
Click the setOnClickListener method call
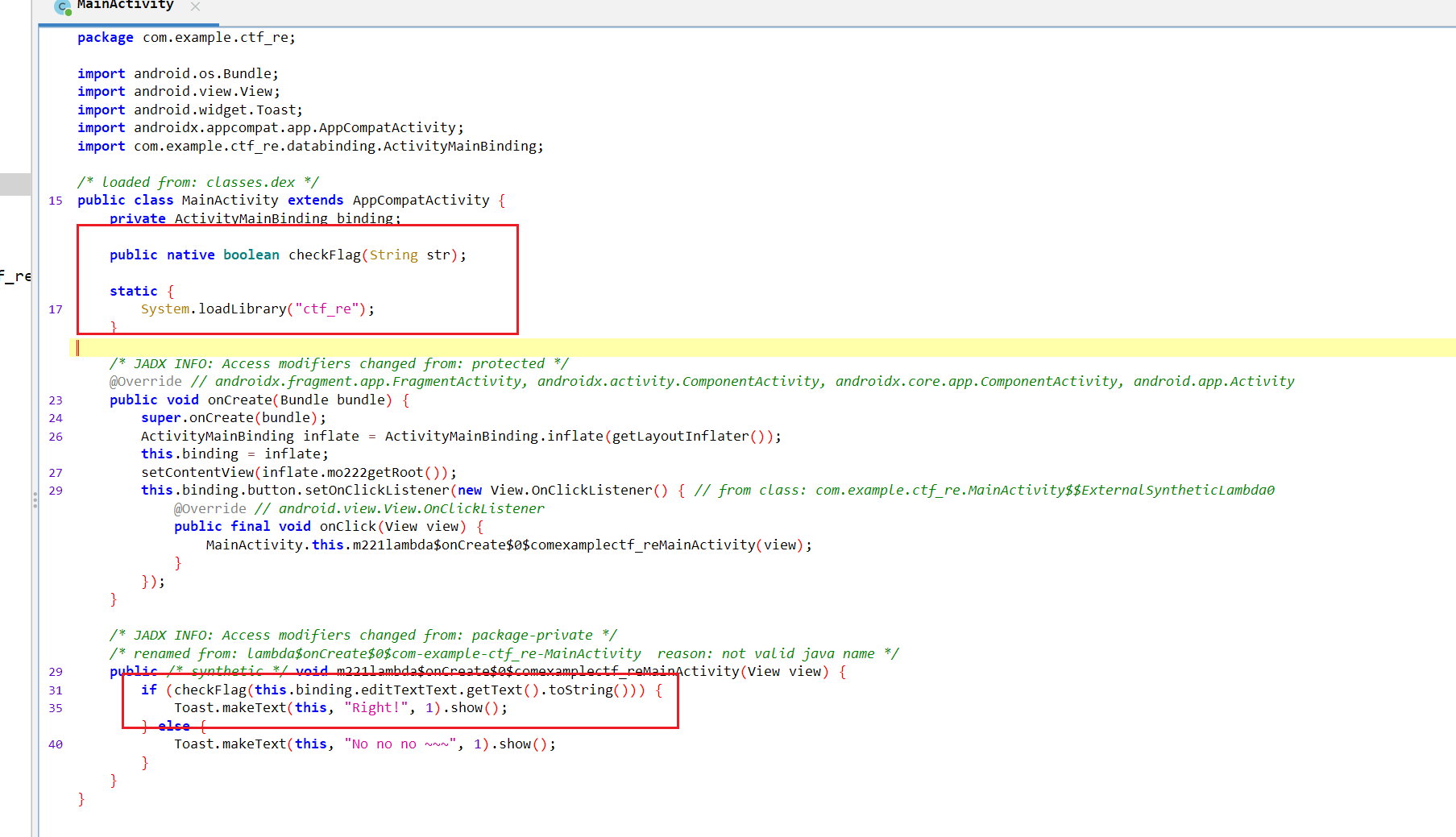coord(376,491)
